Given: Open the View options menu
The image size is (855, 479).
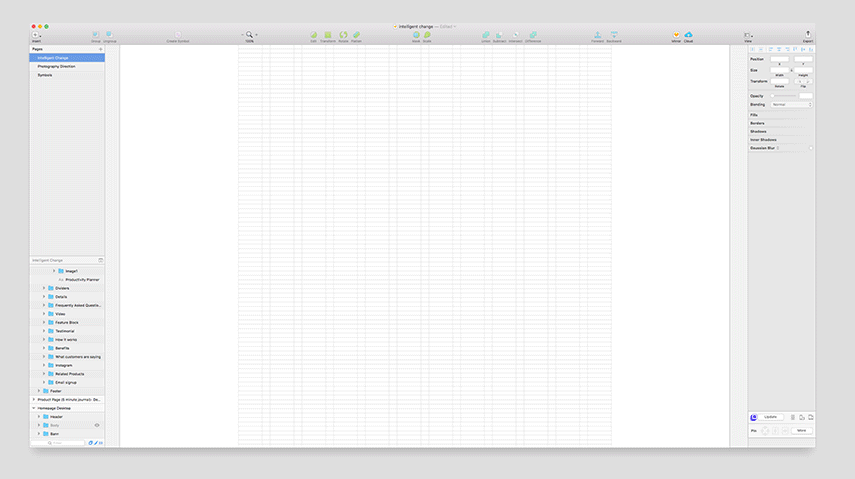Looking at the screenshot, I should point(748,35).
